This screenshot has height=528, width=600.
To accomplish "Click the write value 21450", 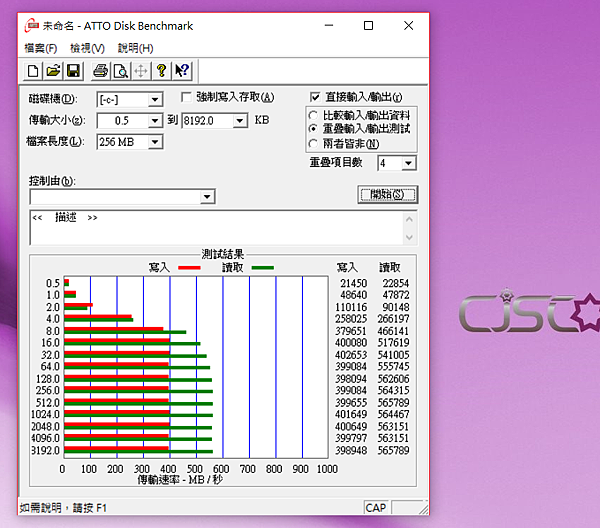I will [354, 284].
